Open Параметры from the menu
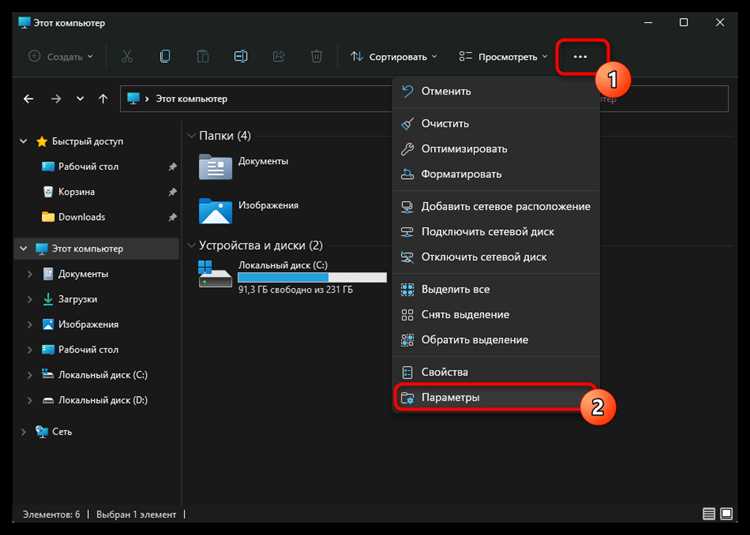The width and height of the screenshot is (750, 535). [496, 397]
